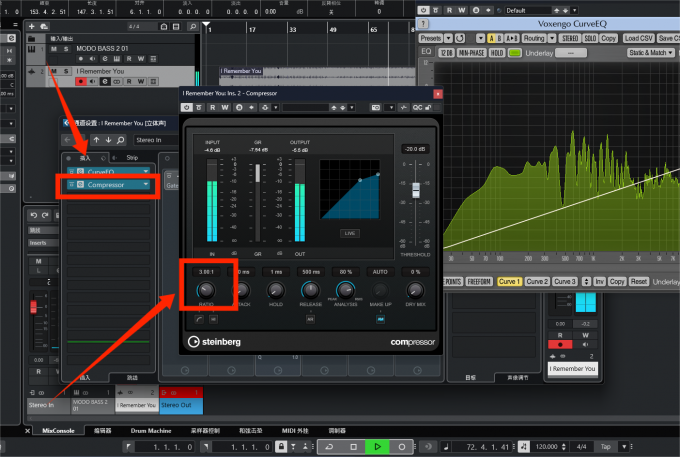This screenshot has height=457, width=680.
Task: Select Curve 3 in CurveEQ
Action: pos(565,281)
